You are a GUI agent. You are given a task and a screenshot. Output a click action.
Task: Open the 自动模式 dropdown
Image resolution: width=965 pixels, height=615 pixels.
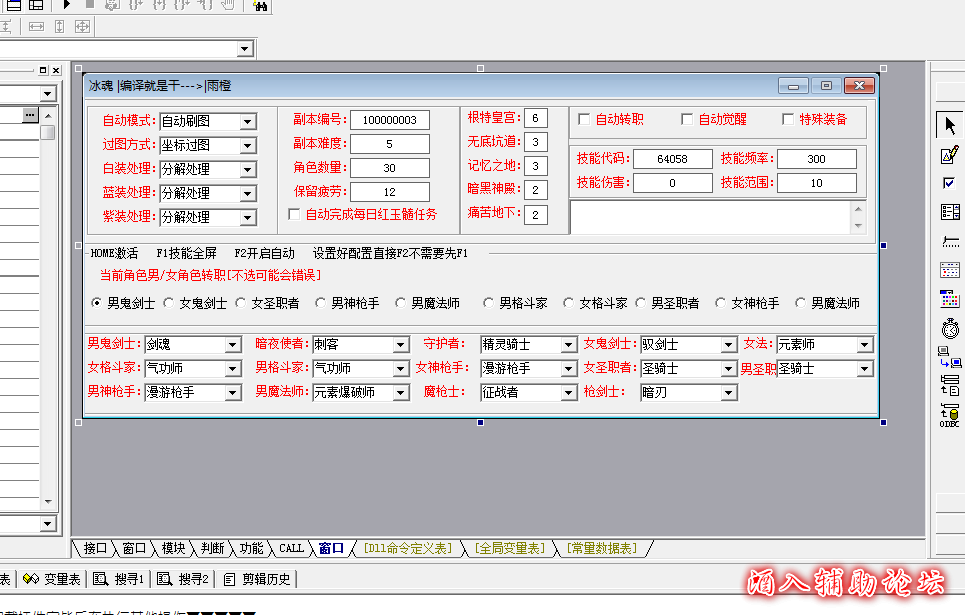248,121
